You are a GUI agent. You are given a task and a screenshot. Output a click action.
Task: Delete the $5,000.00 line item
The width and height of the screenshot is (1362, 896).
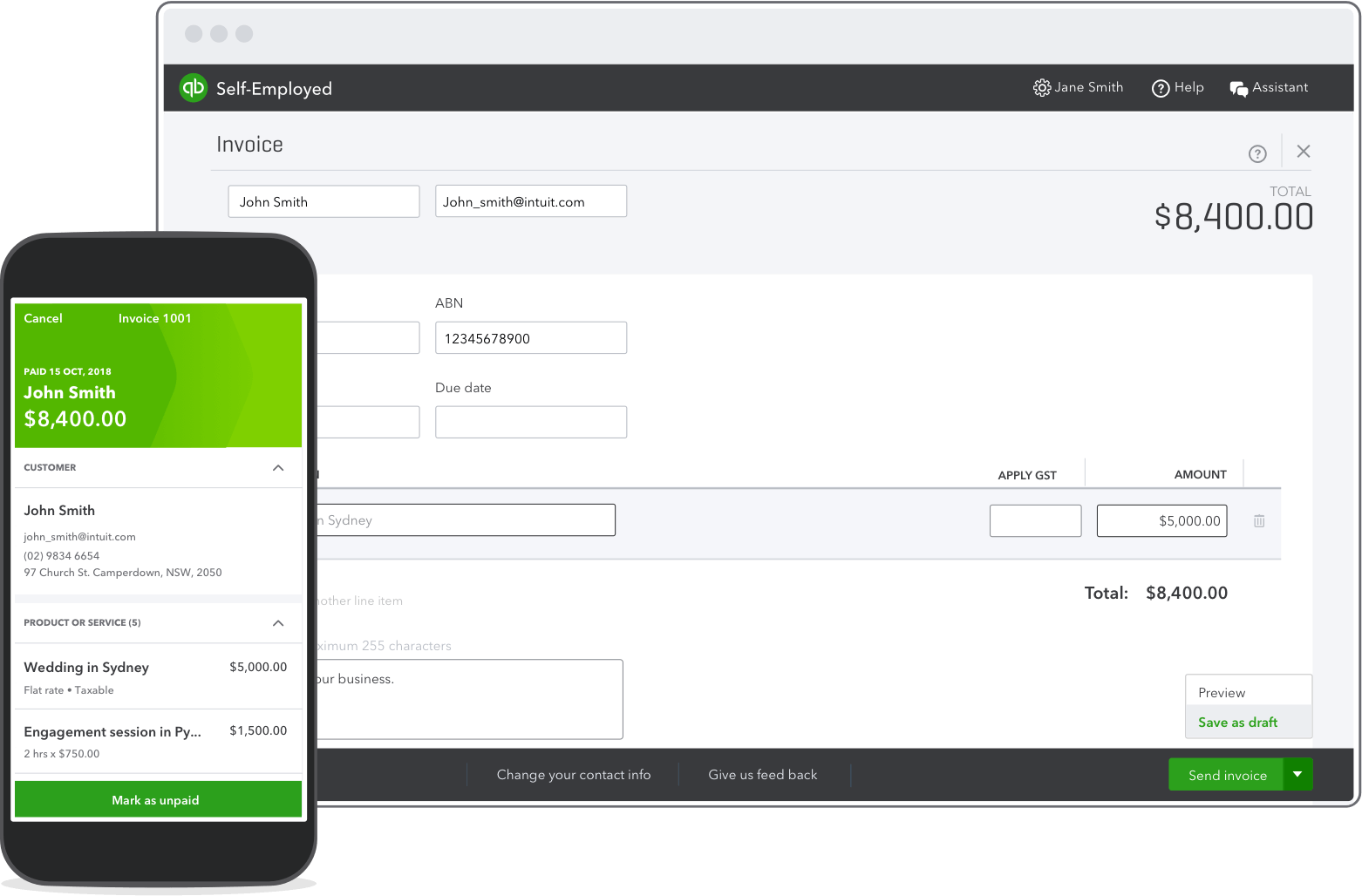1259,521
